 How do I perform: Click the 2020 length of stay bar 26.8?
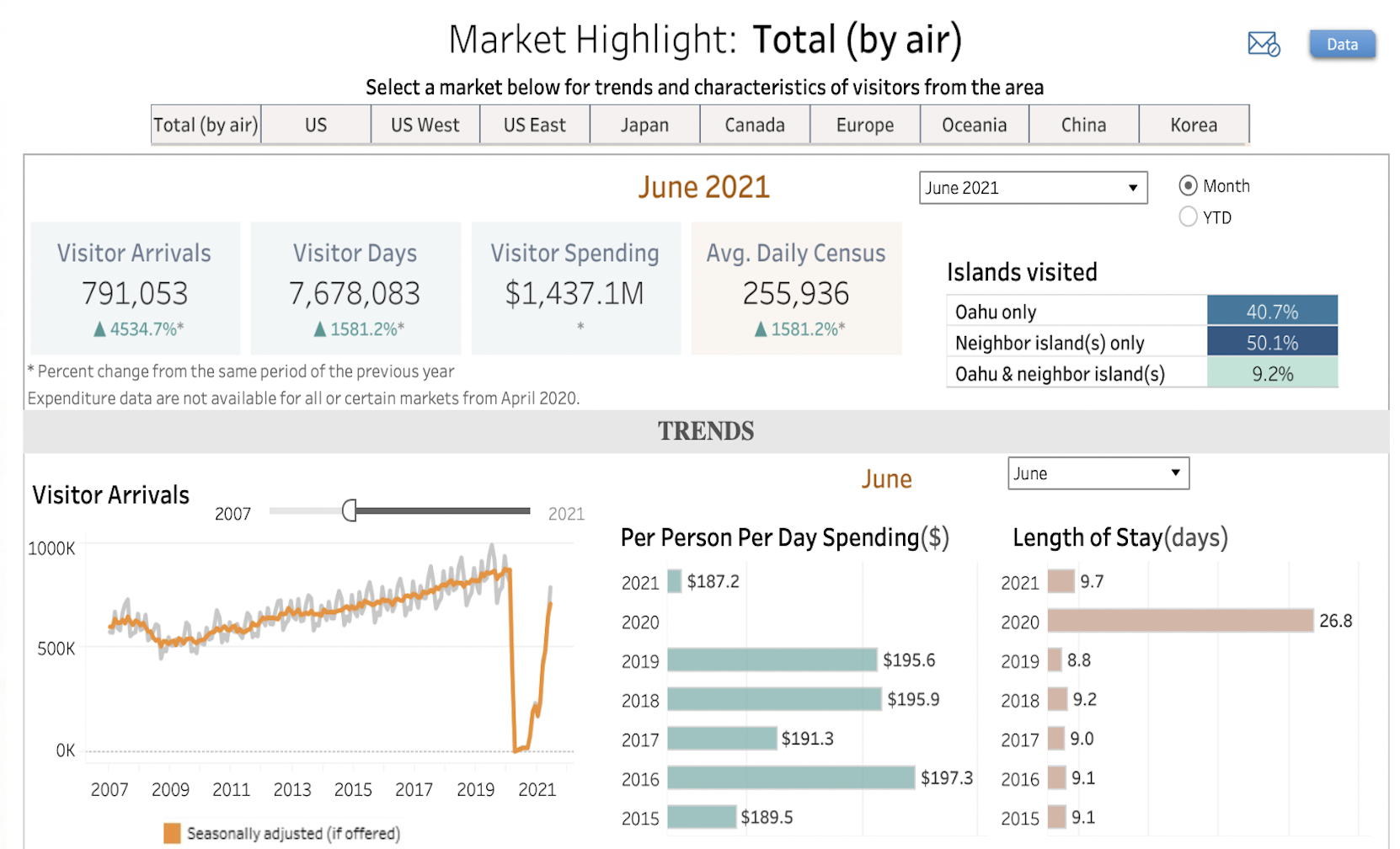point(1180,621)
